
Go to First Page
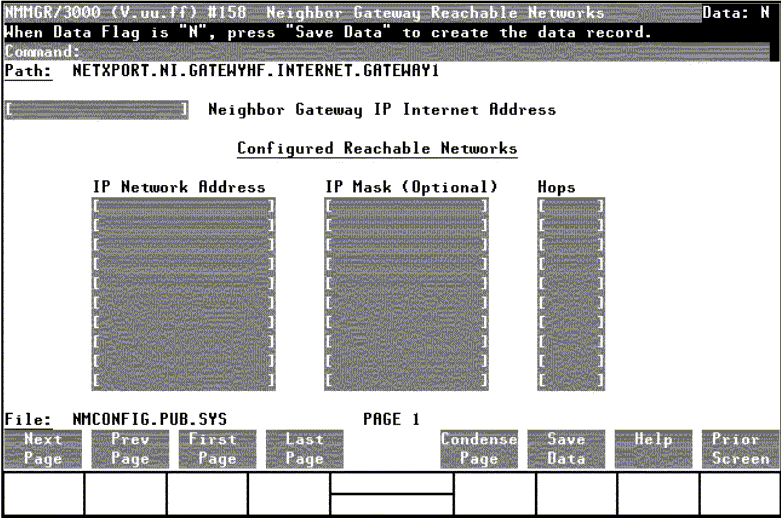(217, 449)
